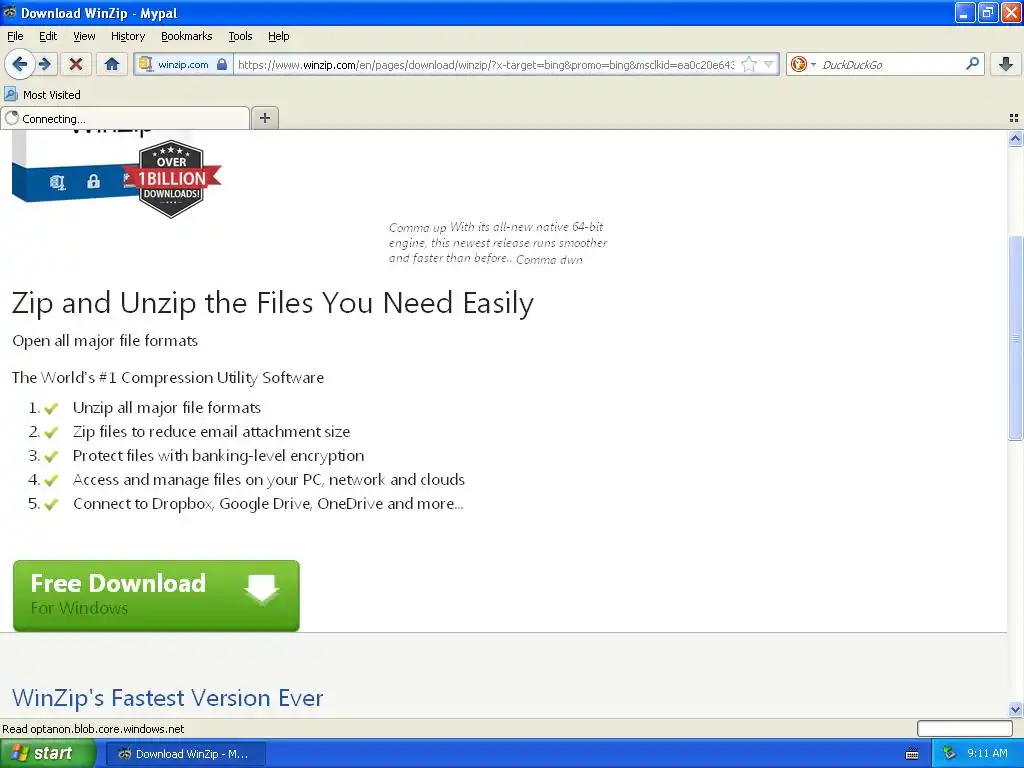Image resolution: width=1024 pixels, height=768 pixels.
Task: Click the DuckDuckGo search engine icon
Action: [x=798, y=64]
